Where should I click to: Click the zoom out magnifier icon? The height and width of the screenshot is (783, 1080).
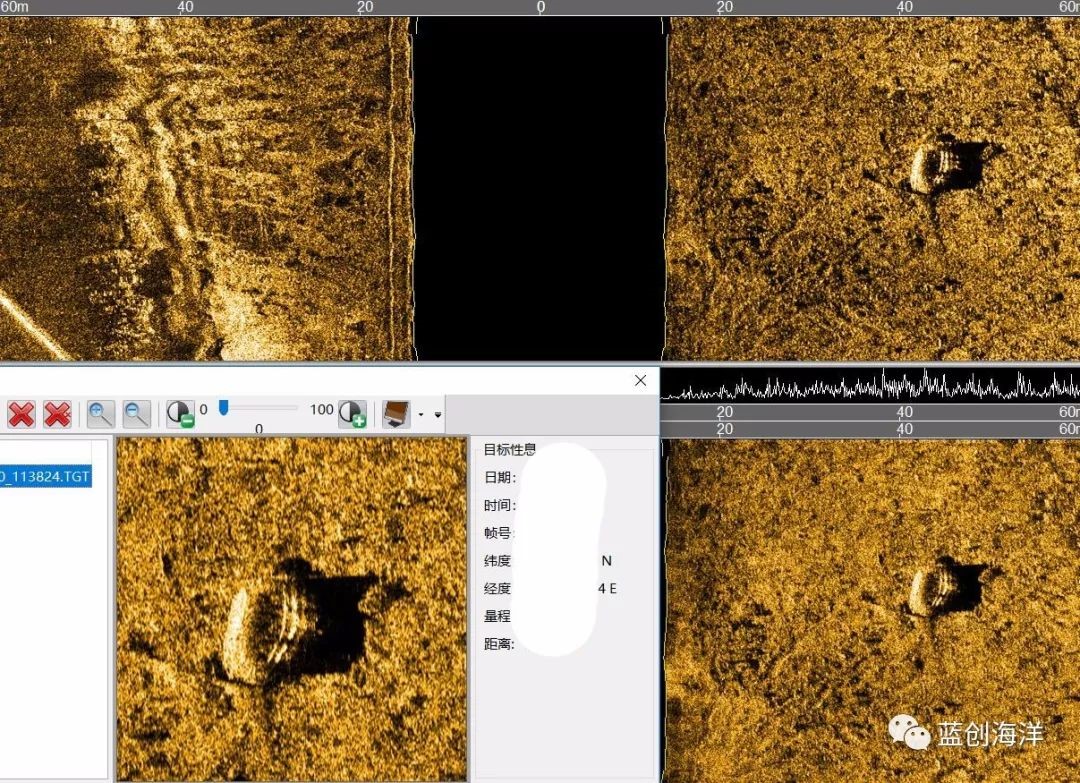pyautogui.click(x=137, y=413)
